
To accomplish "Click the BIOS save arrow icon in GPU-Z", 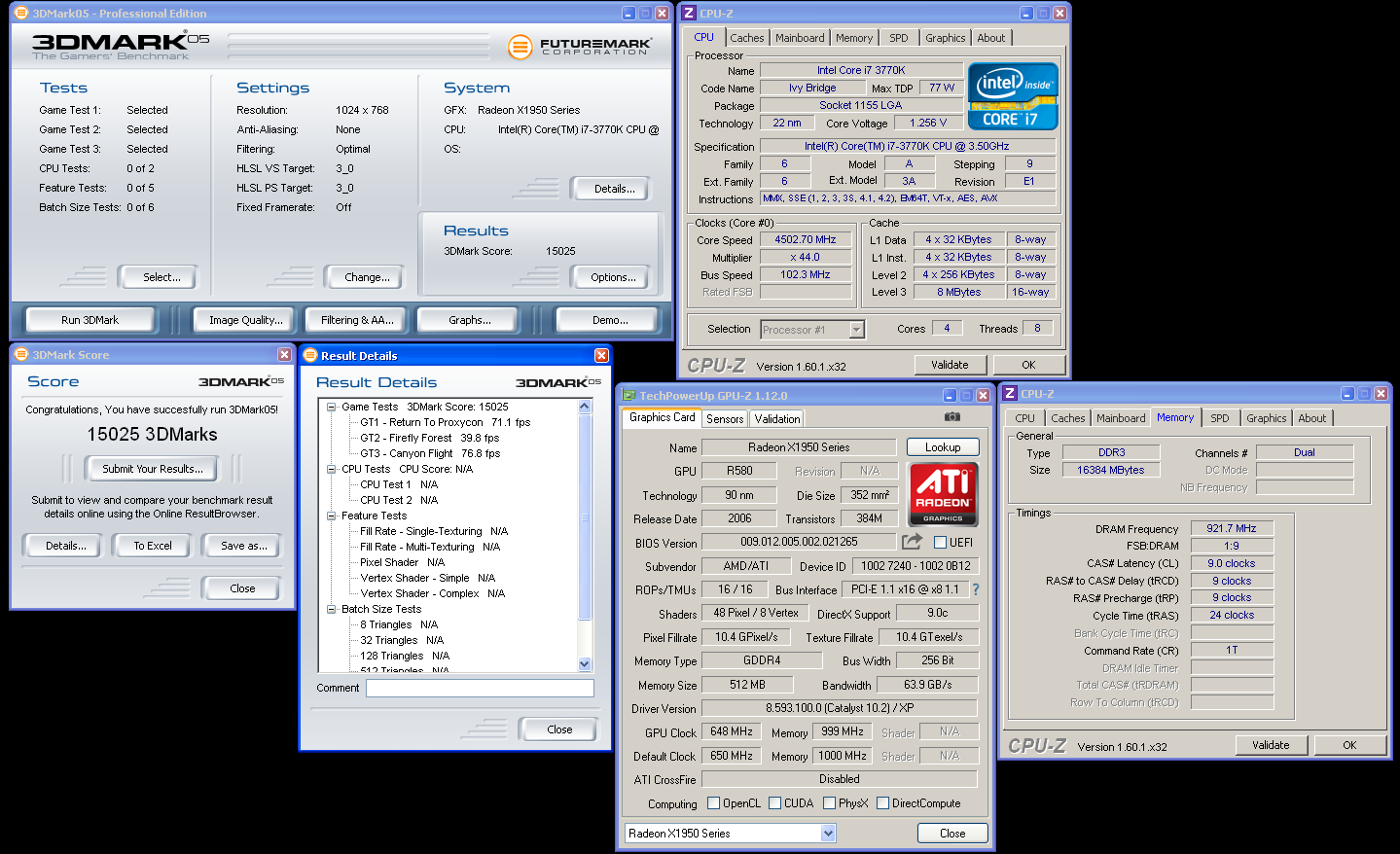I will pos(912,542).
